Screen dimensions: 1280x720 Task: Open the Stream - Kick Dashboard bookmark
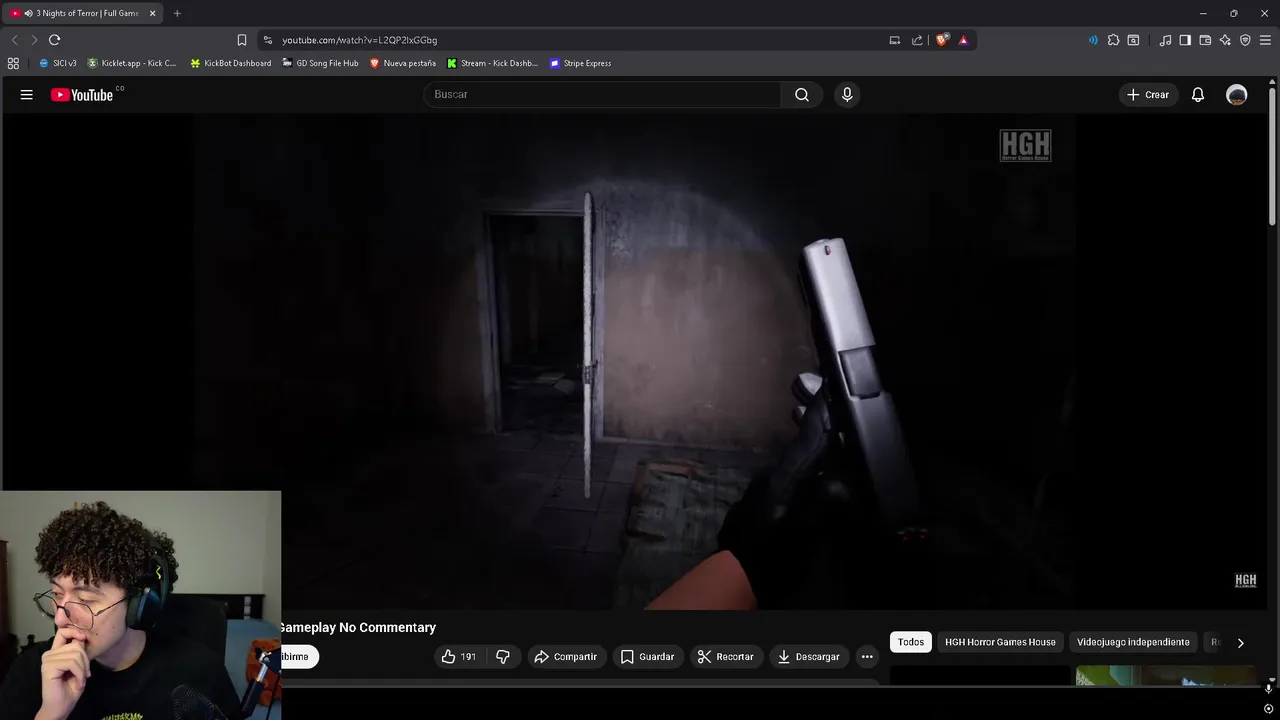tap(493, 63)
